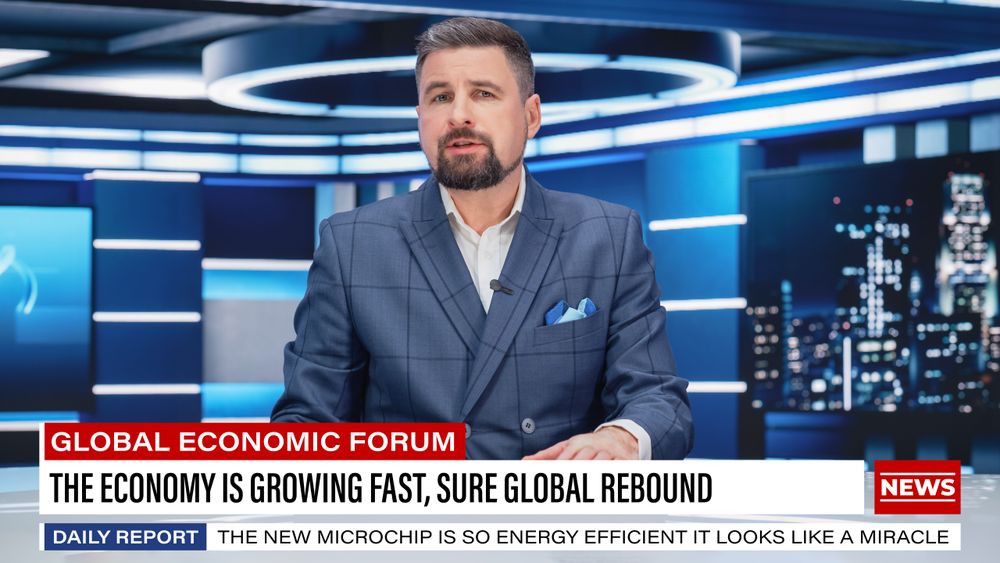
Task: Click the headline 'THE ECONOMY IS GROWING FAST, SURE GLOBAL REBOUND'
Action: (381, 488)
